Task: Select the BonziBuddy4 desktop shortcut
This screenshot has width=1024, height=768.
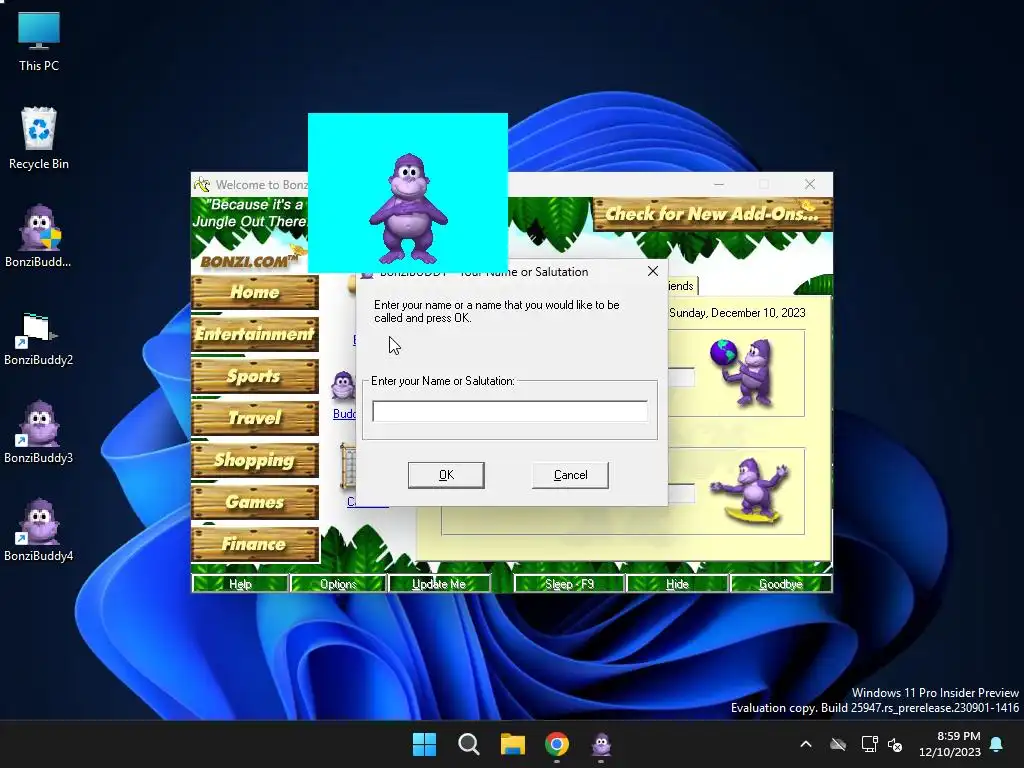Action: (39, 530)
